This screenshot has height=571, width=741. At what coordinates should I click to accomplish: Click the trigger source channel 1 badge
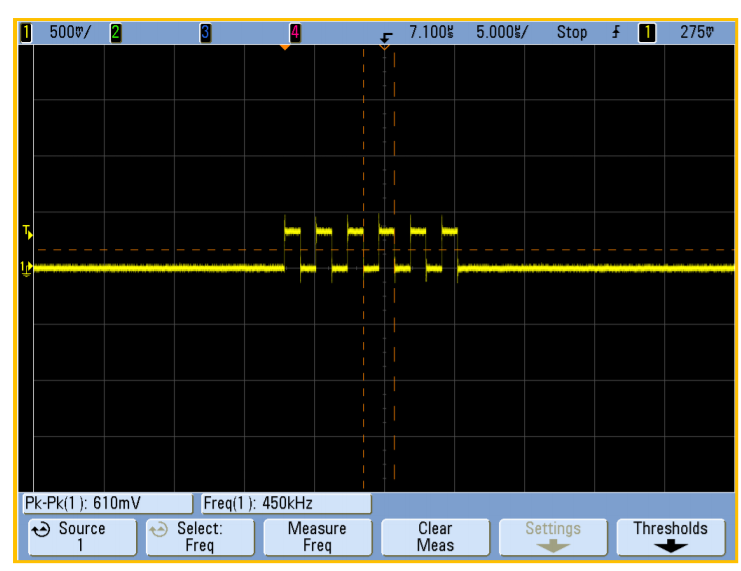(x=647, y=32)
